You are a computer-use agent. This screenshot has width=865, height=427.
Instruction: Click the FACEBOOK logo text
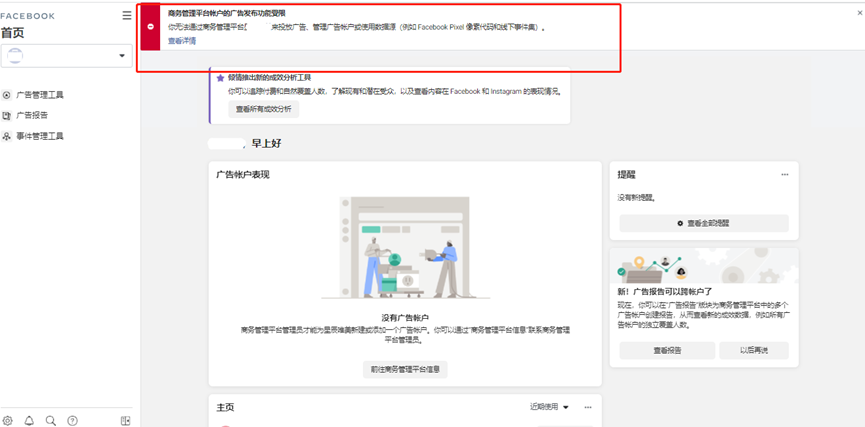pos(28,16)
